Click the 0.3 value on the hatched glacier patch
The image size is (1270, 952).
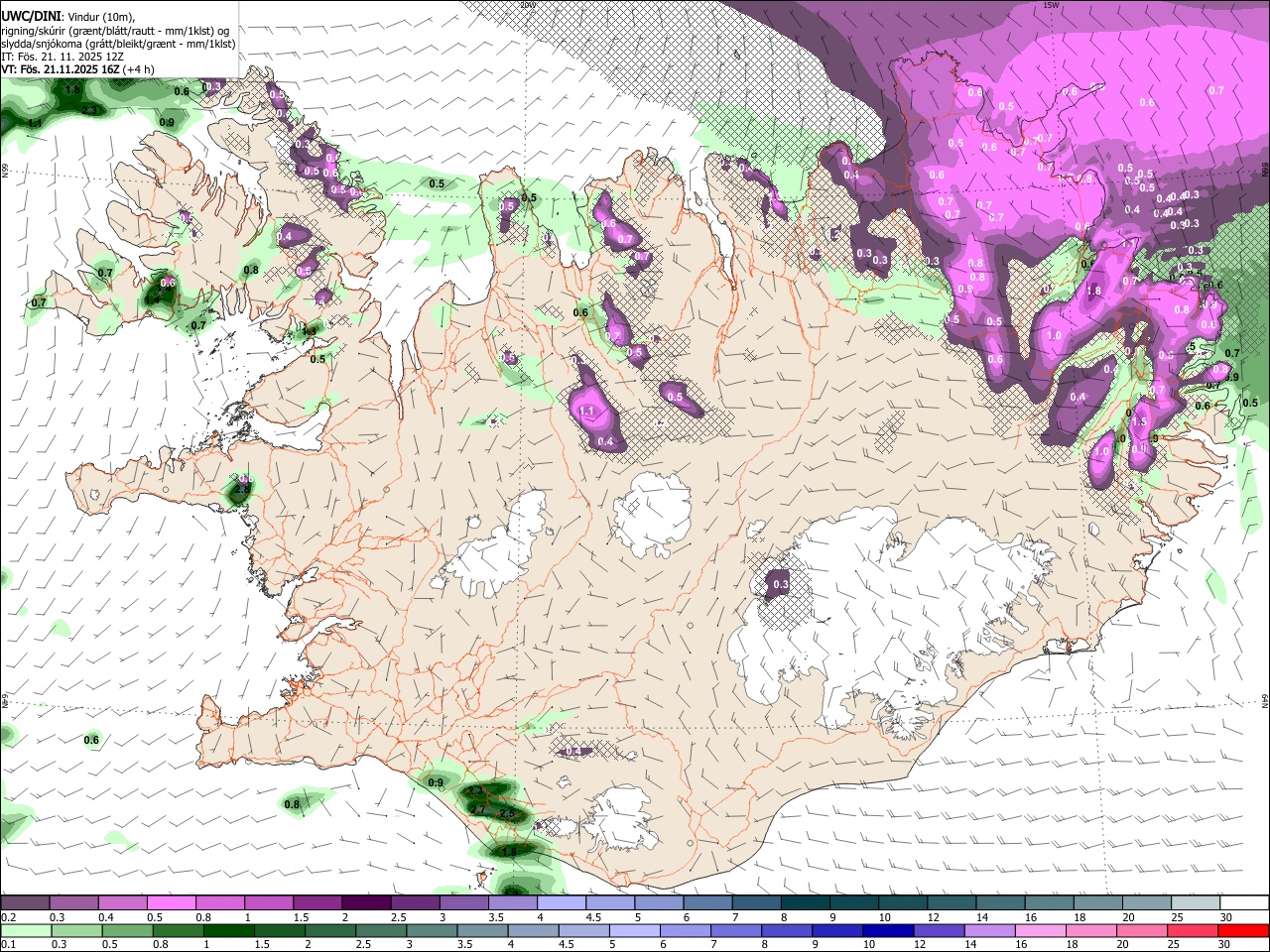tap(780, 585)
